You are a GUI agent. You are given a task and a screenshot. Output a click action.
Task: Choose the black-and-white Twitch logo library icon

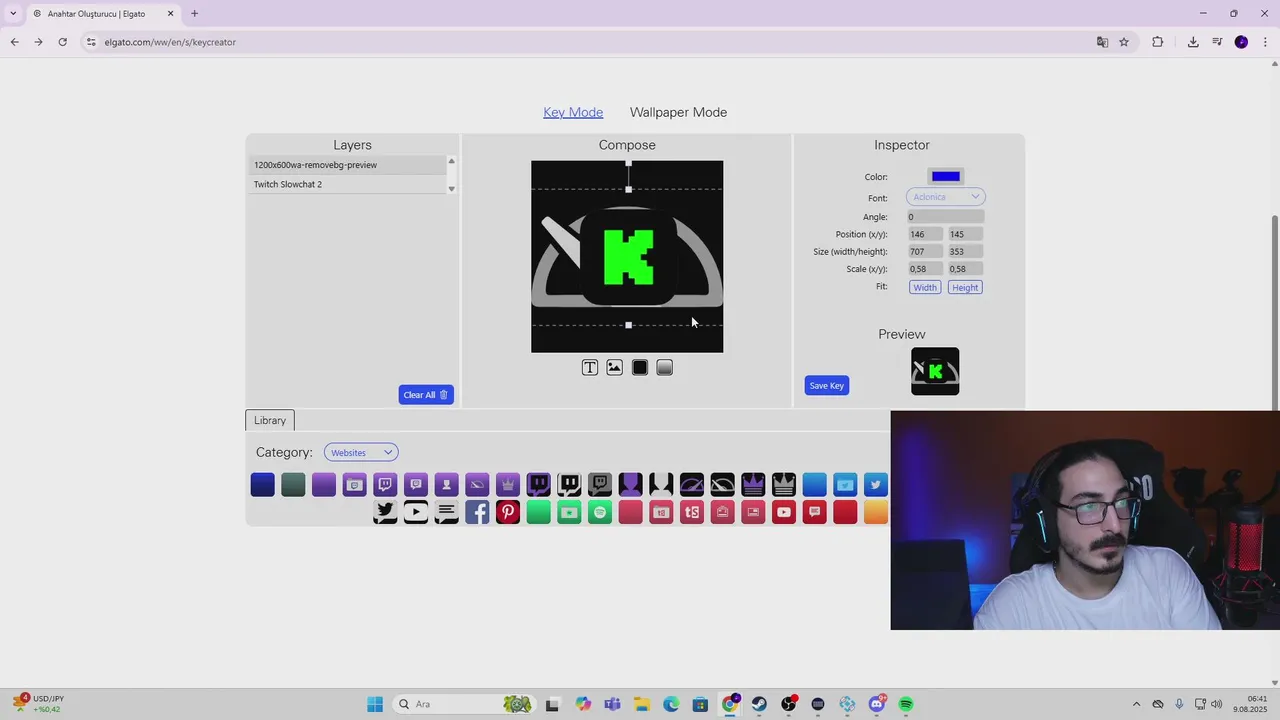tap(569, 485)
